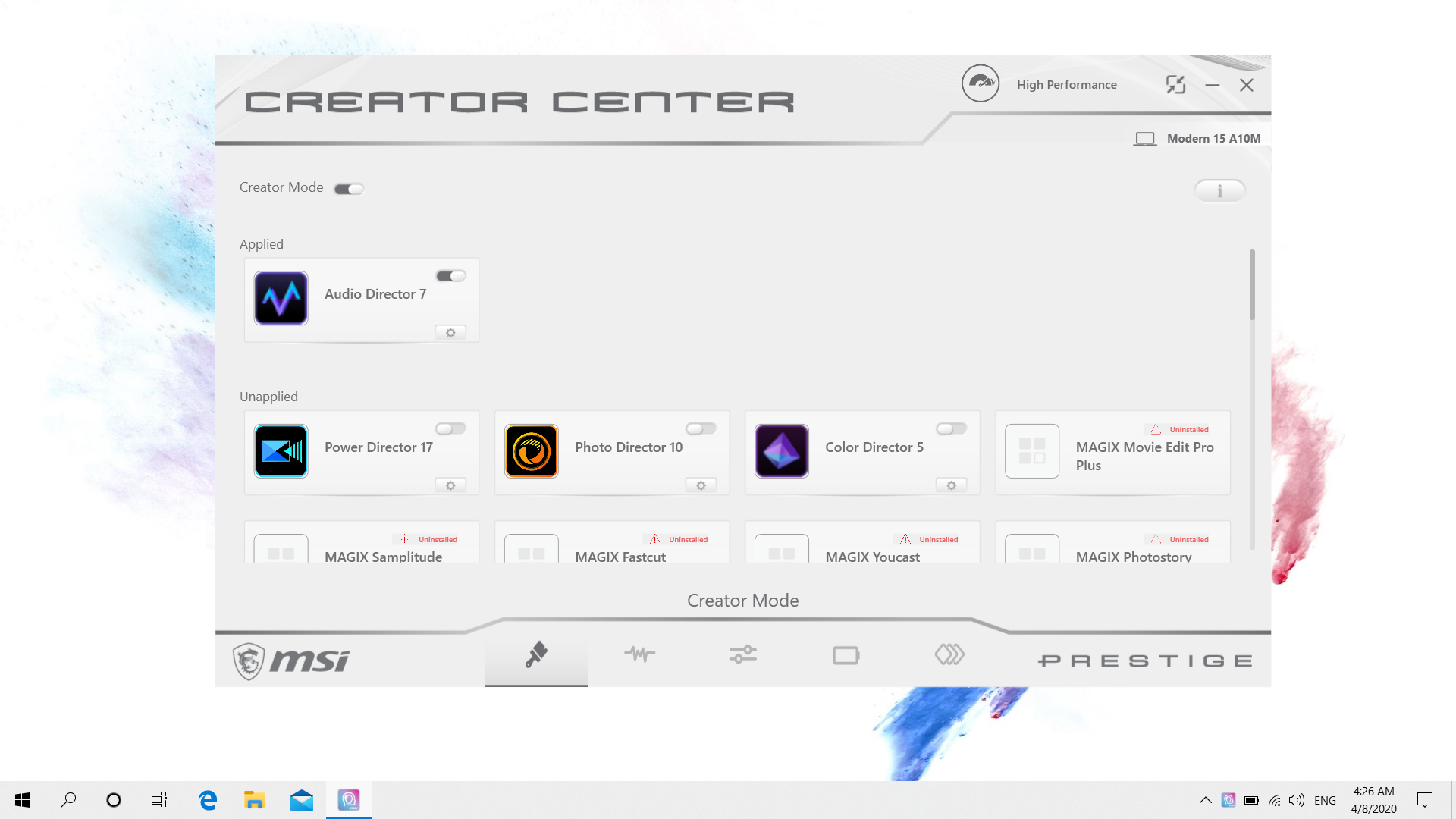This screenshot has width=1456, height=819.
Task: Click the MAGIX Movie Edit Pro placeholder icon
Action: pos(1032,451)
